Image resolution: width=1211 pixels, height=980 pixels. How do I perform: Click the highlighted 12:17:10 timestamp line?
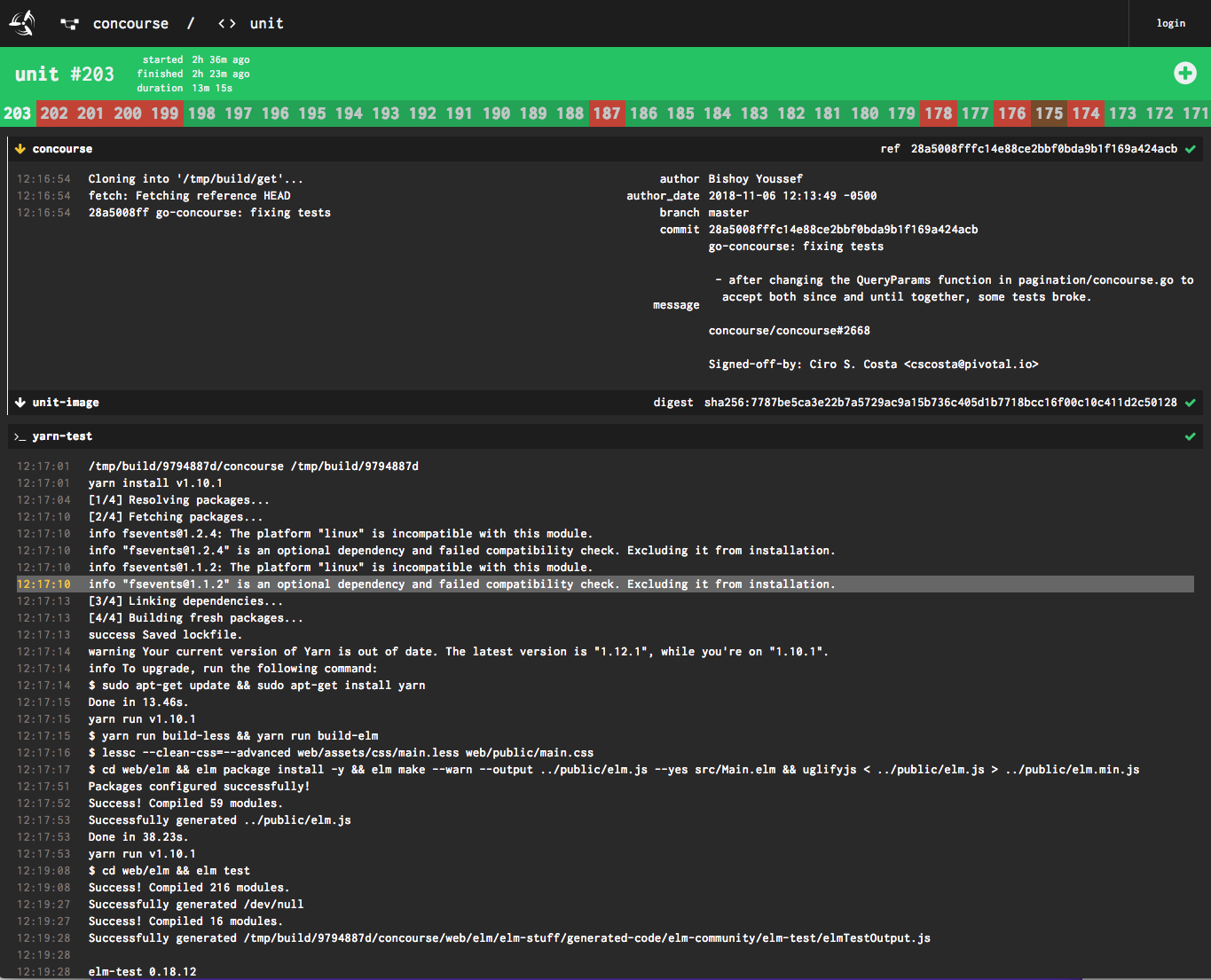(43, 584)
